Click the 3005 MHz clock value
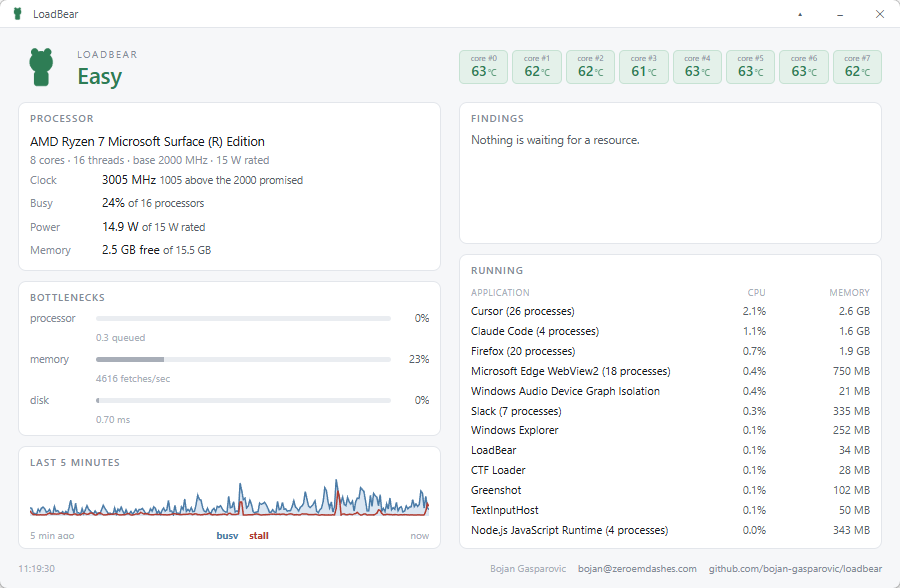The width and height of the screenshot is (900, 588). point(129,180)
